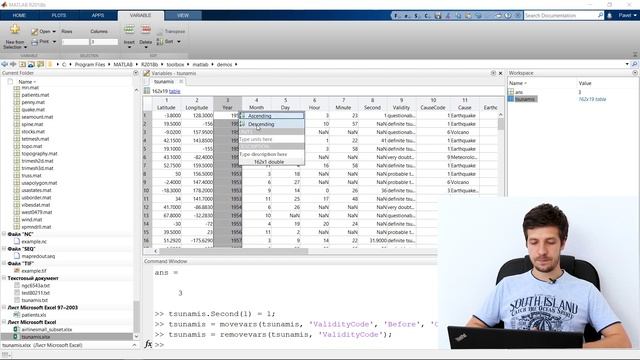Select tsunamis variable in Workspace
640x360 pixels.
point(525,99)
